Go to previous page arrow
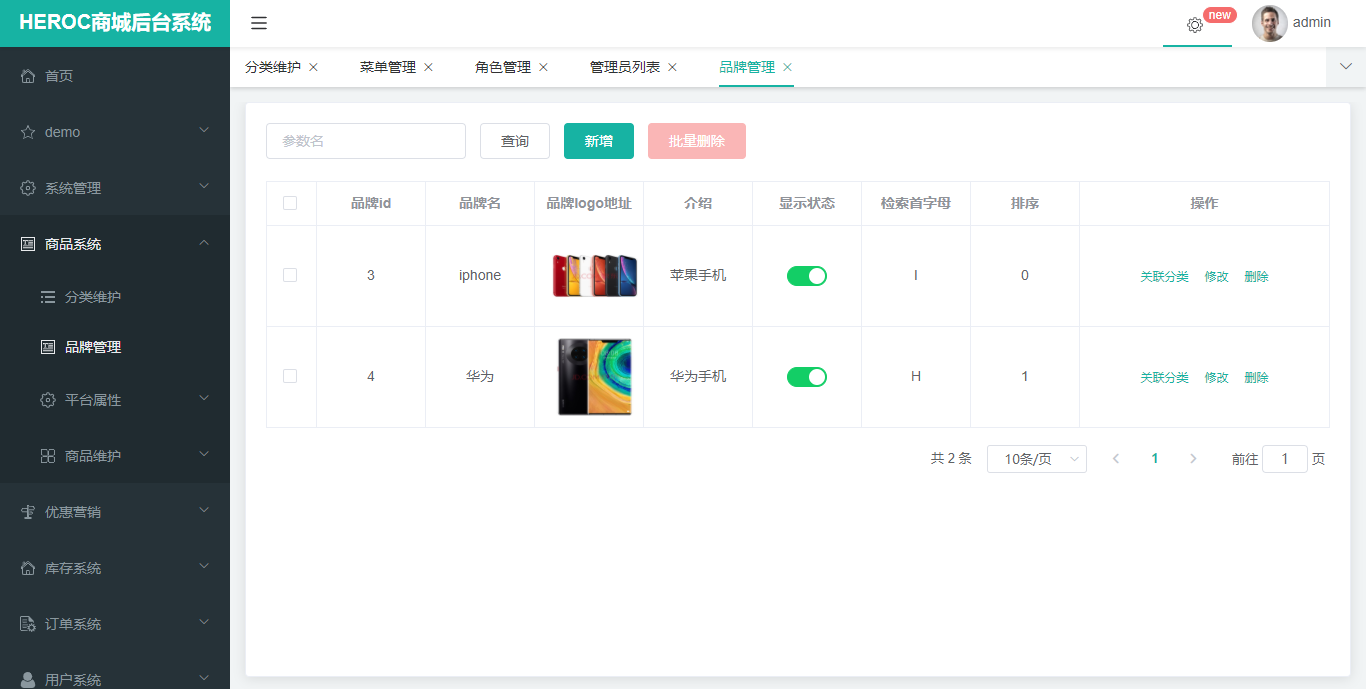Image resolution: width=1366 pixels, height=689 pixels. pyautogui.click(x=1116, y=459)
